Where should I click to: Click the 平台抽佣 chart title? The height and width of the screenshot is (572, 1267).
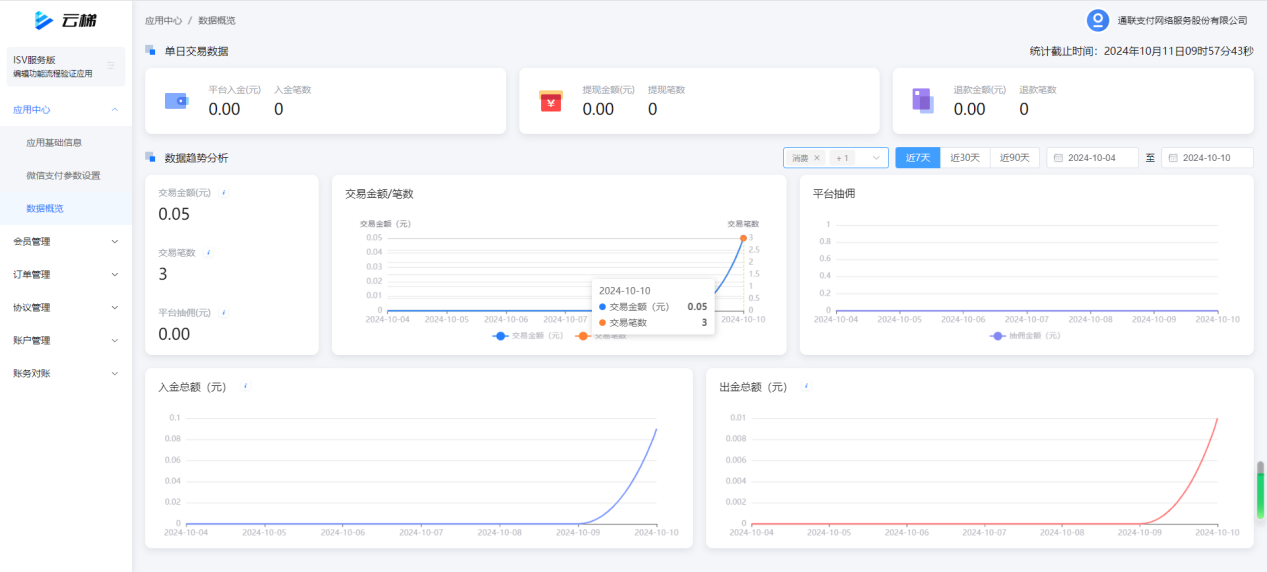(834, 193)
